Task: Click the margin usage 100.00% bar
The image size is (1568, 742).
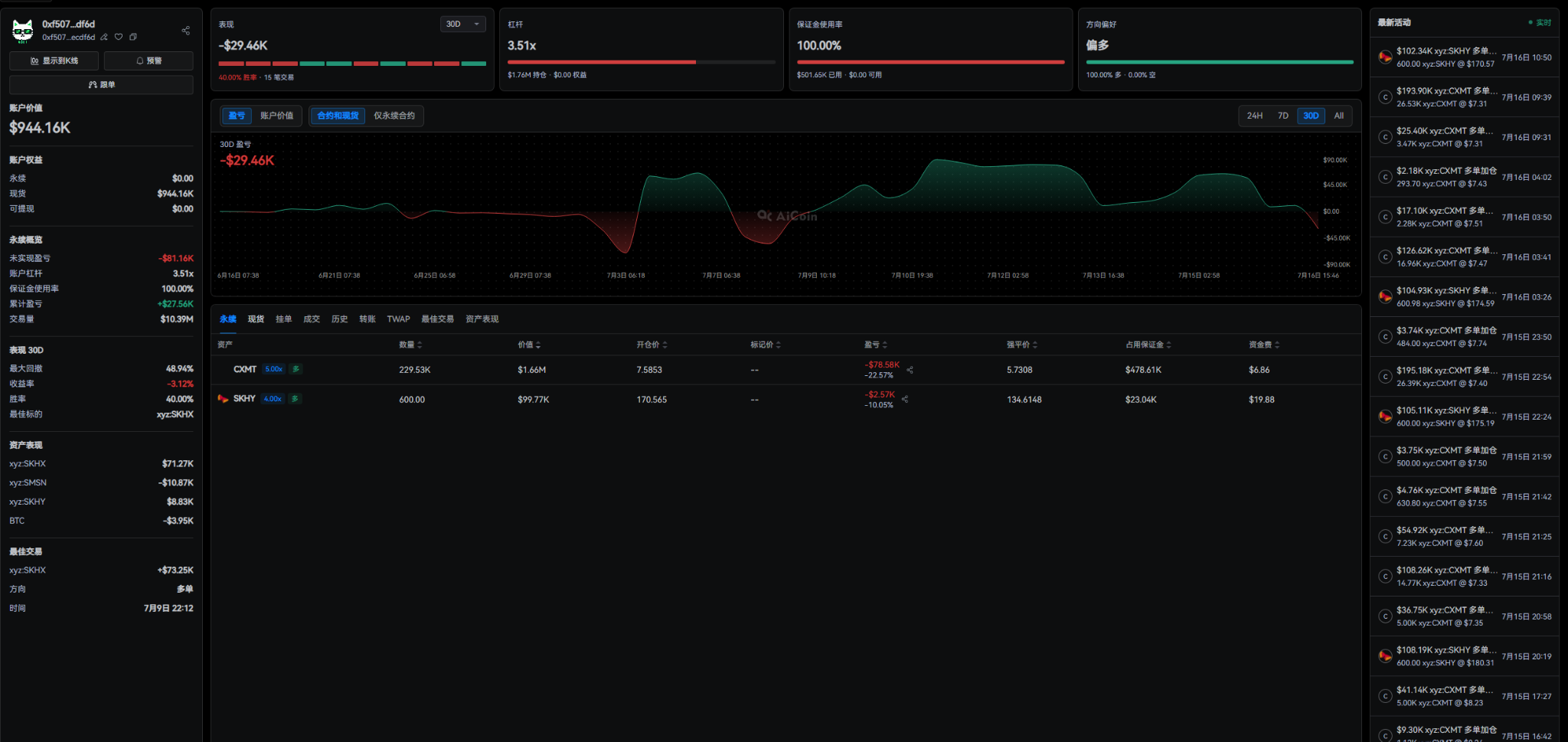Action: click(x=931, y=62)
